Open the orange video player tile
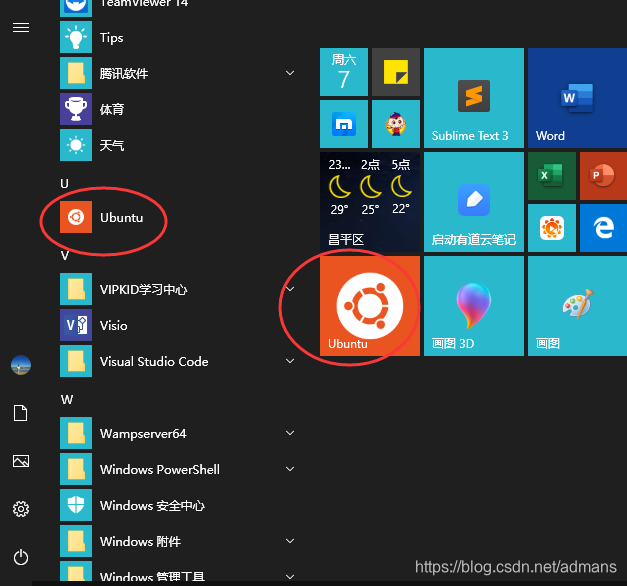The width and height of the screenshot is (627, 586). pyautogui.click(x=552, y=228)
